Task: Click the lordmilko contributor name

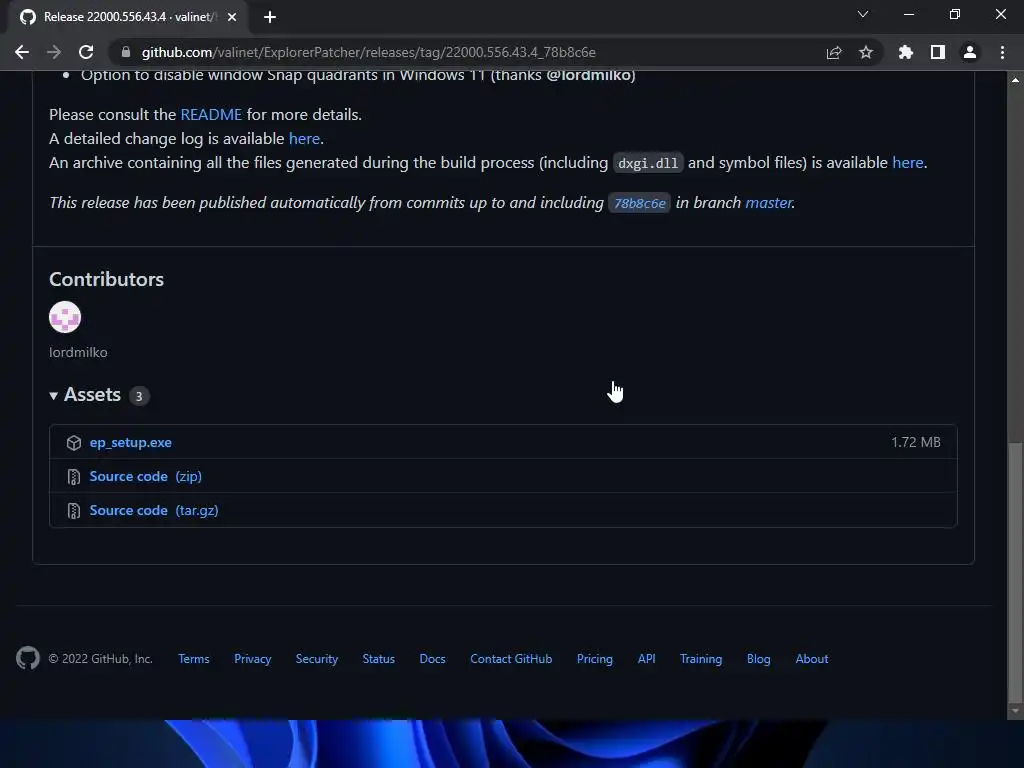Action: point(78,353)
